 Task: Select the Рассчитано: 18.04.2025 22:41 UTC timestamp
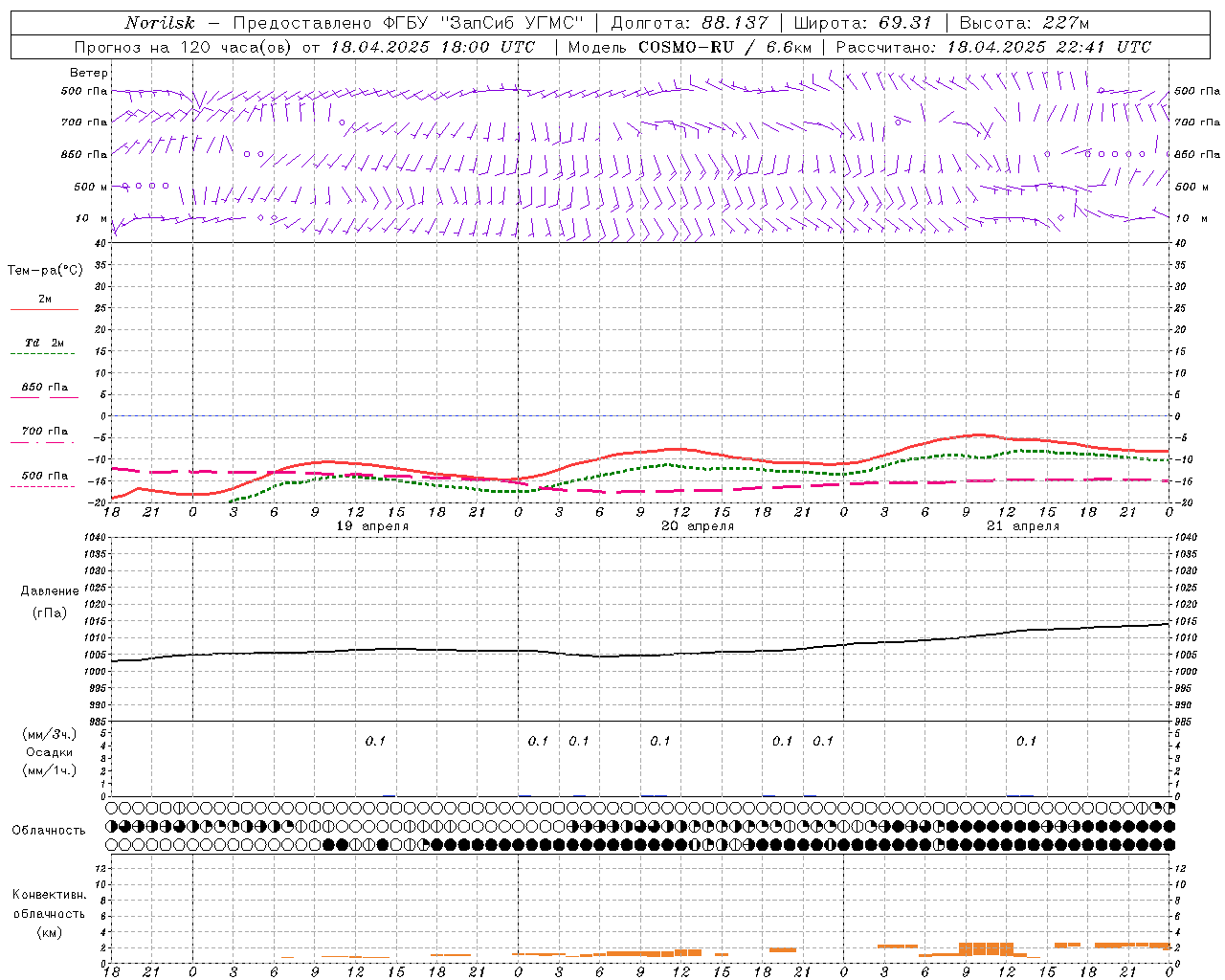pyautogui.click(x=993, y=47)
